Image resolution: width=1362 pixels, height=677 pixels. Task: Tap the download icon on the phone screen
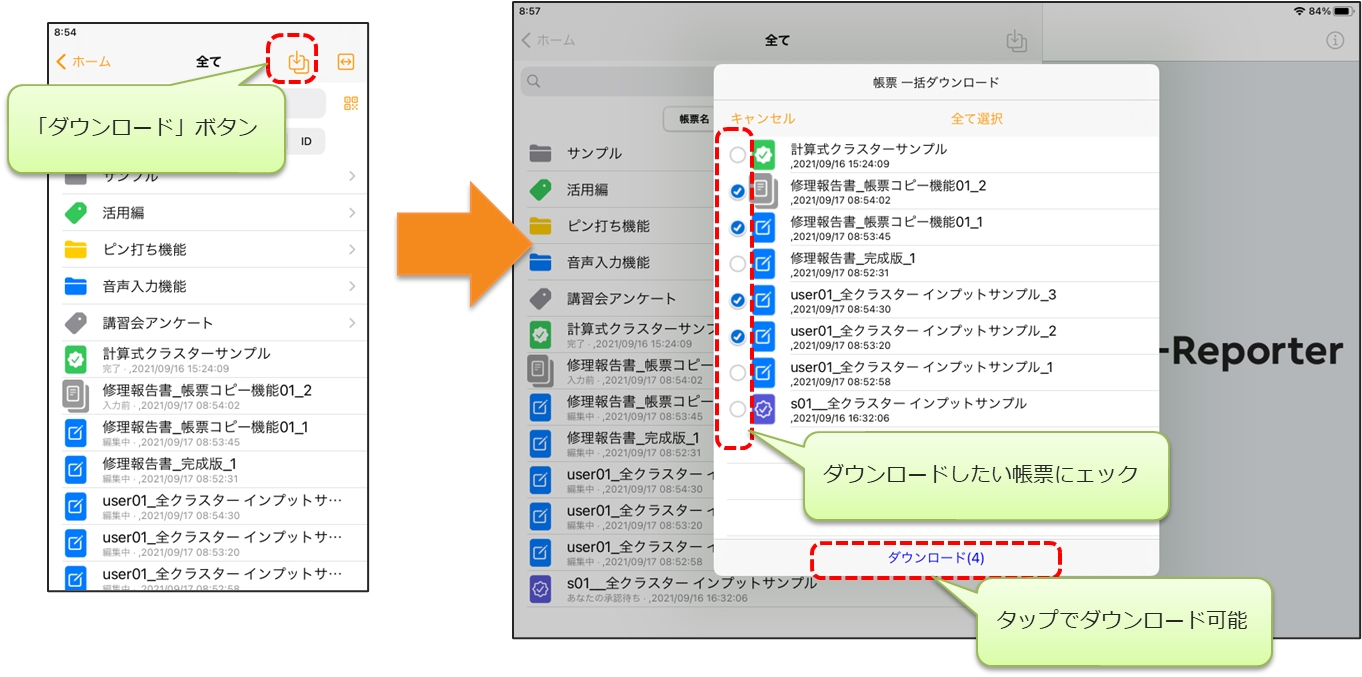297,62
